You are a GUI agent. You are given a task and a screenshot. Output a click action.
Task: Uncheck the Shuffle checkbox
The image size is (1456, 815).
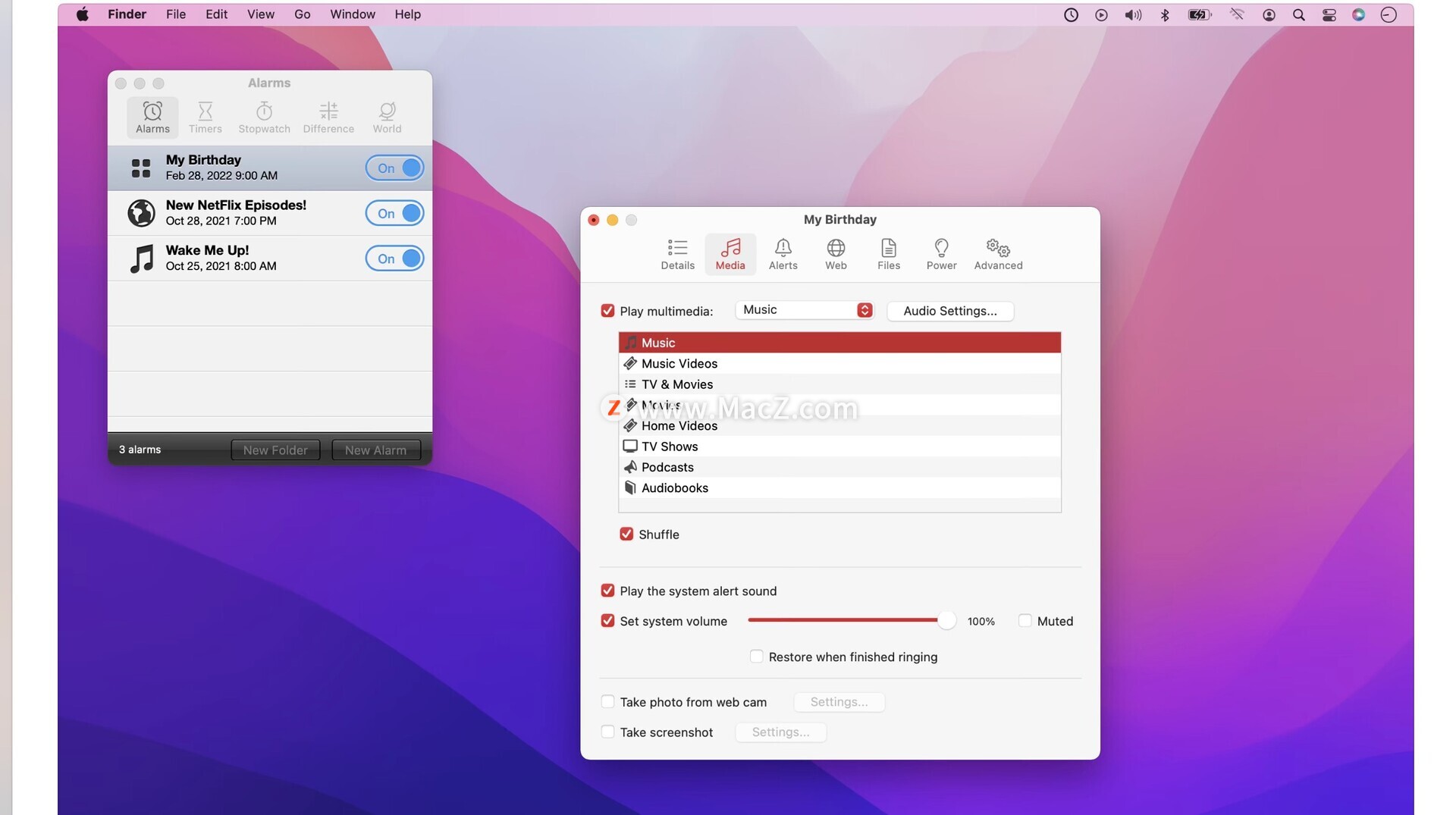pyautogui.click(x=626, y=534)
